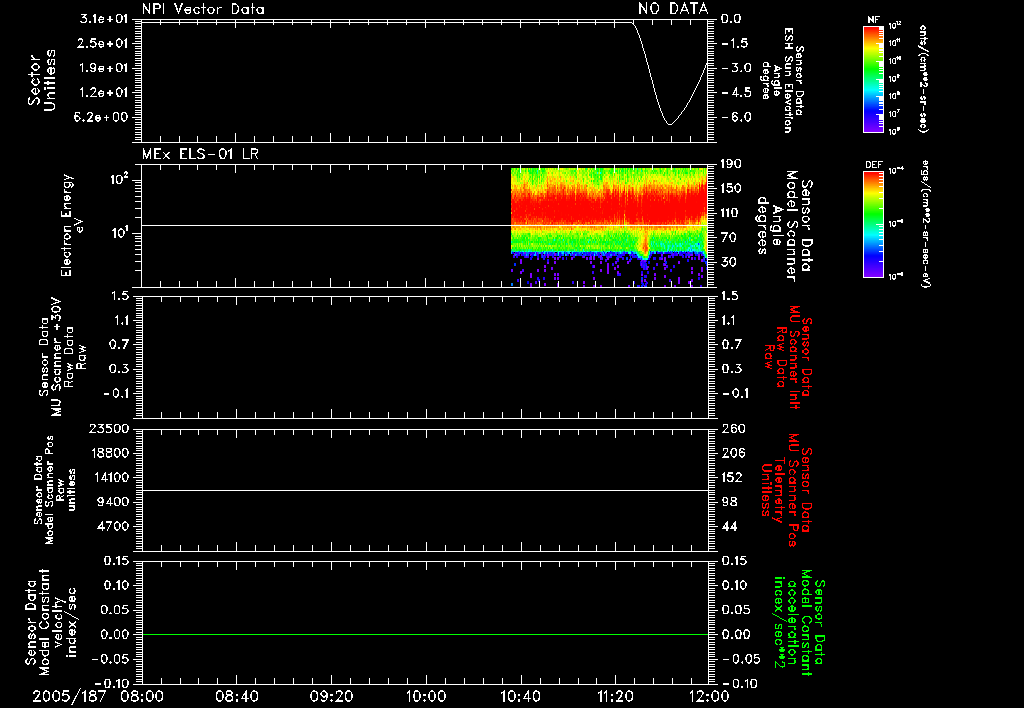Click the '190' scanner angle tick
Image resolution: width=1024 pixels, height=708 pixels.
[731, 164]
